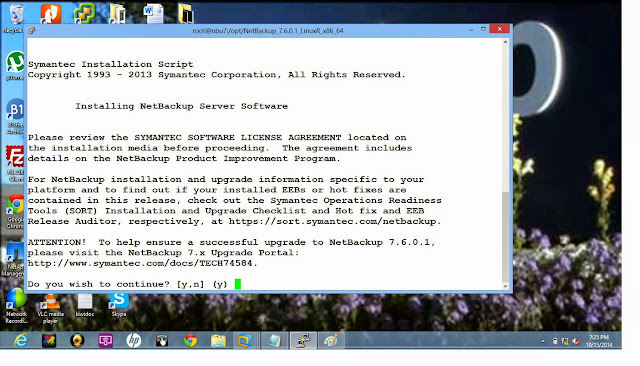Click the 'ATTENTION!' upgrade notice line
The width and height of the screenshot is (640, 366).
coord(231,242)
